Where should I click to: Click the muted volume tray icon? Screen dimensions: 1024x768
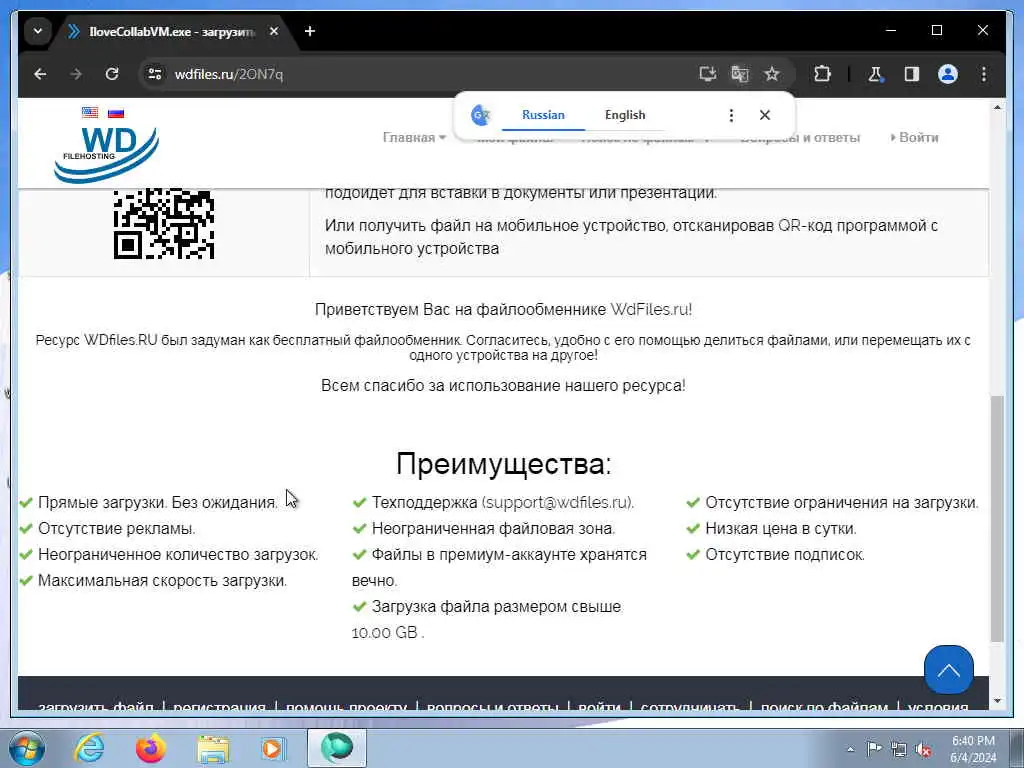923,750
